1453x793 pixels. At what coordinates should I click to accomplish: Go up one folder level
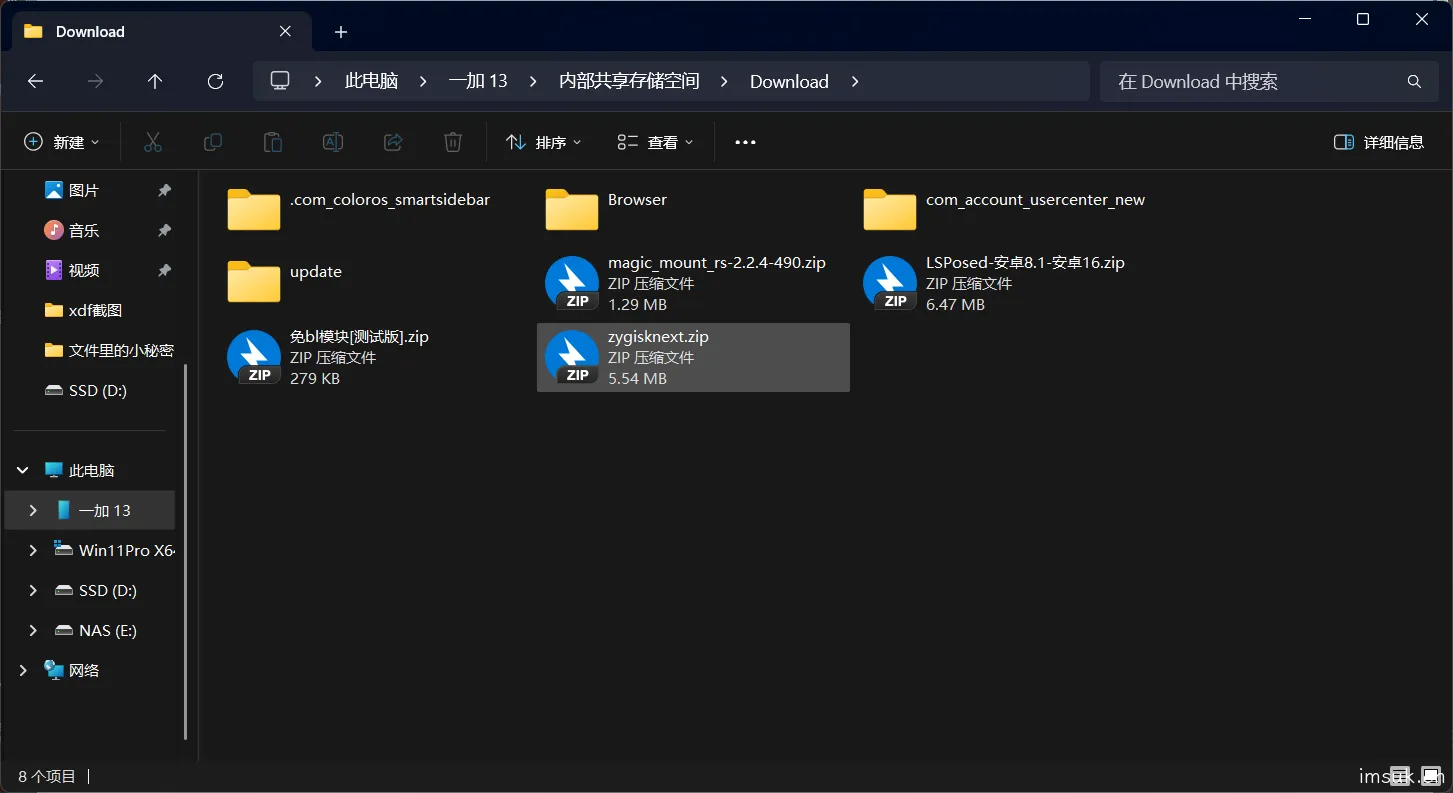click(155, 81)
